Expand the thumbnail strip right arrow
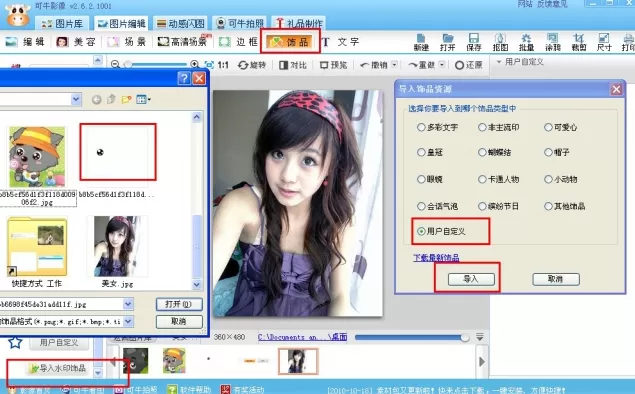 click(482, 361)
